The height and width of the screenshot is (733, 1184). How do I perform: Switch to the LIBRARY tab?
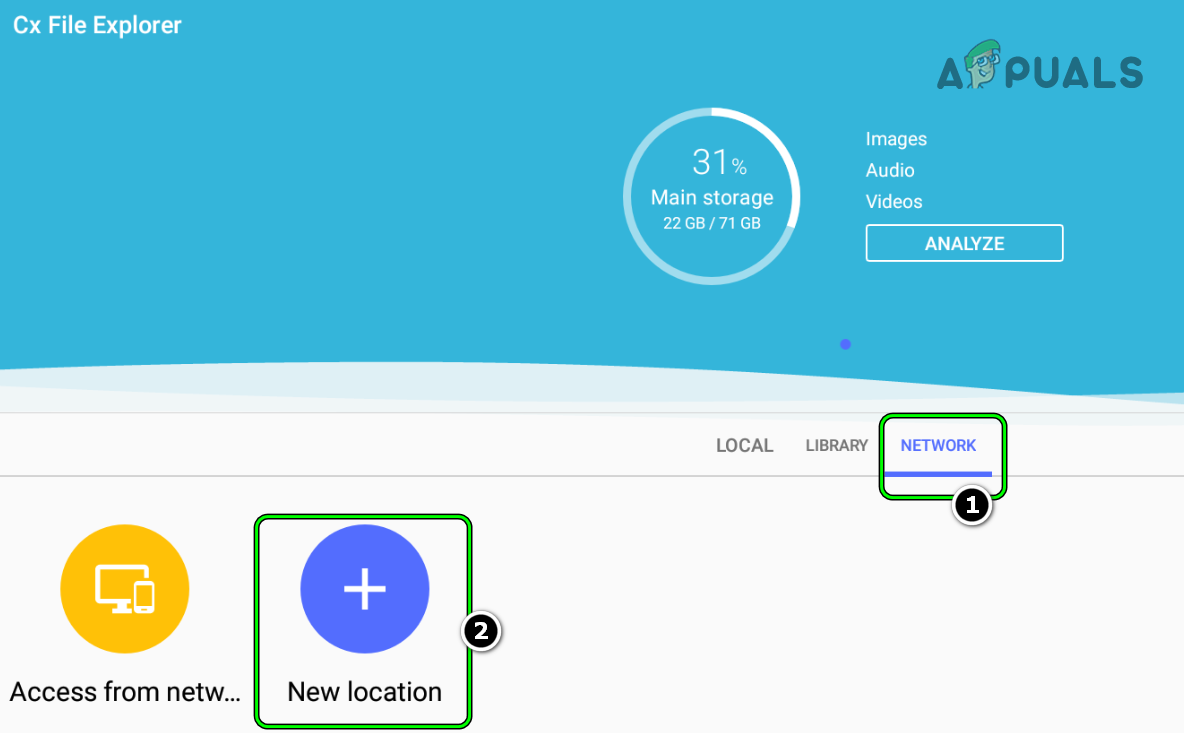tap(837, 445)
